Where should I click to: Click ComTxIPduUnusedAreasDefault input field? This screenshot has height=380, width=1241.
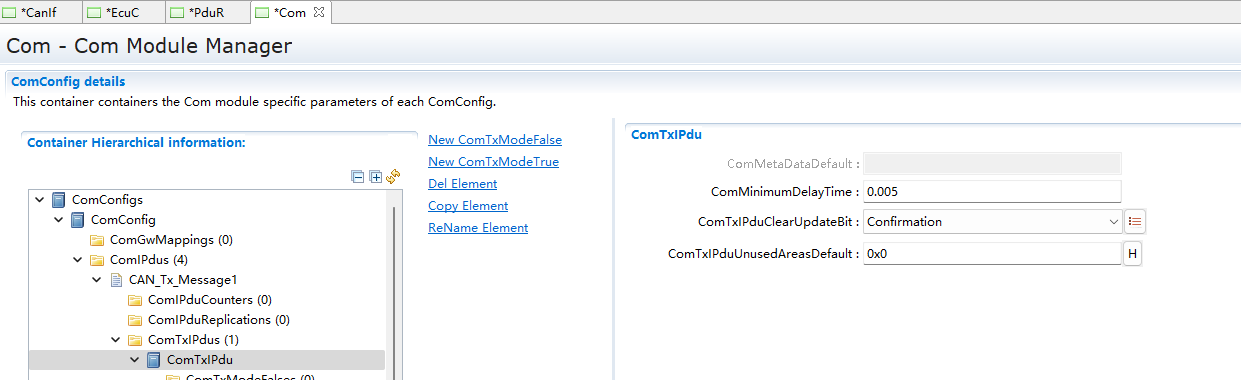coord(992,254)
